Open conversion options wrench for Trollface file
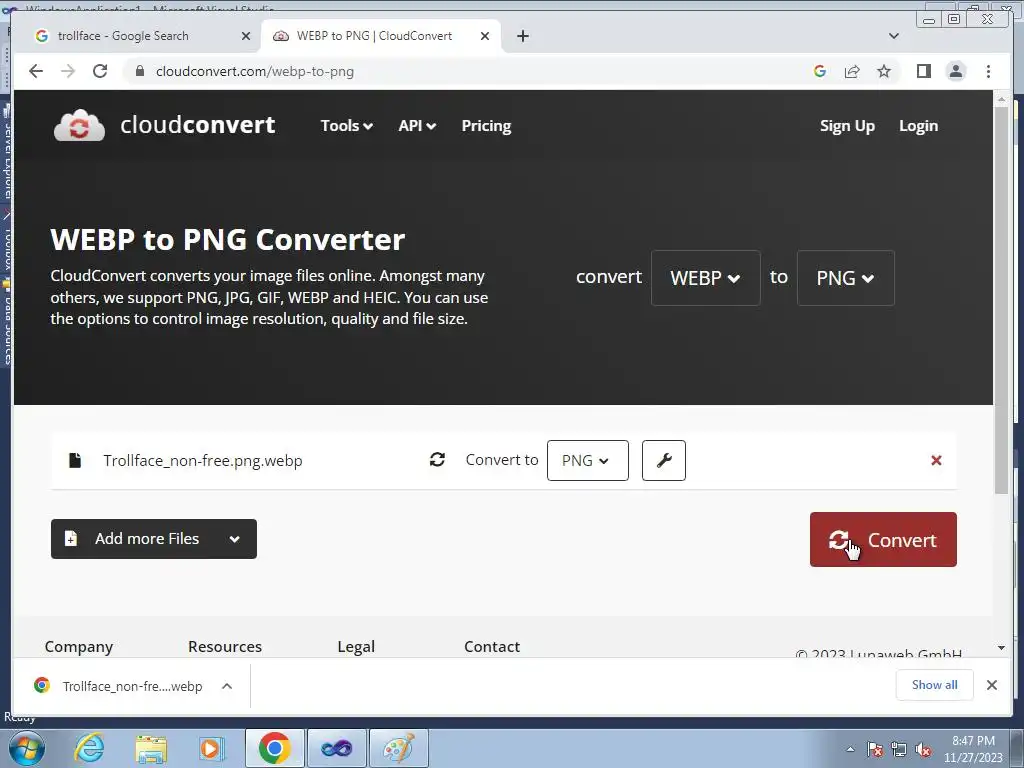1024x768 pixels. (x=664, y=460)
